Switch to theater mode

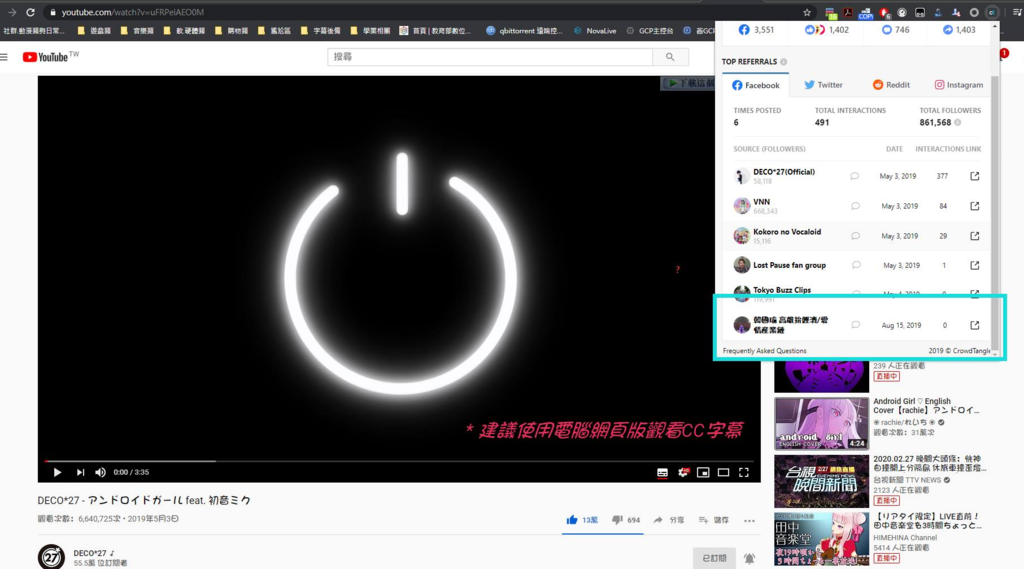[x=723, y=472]
